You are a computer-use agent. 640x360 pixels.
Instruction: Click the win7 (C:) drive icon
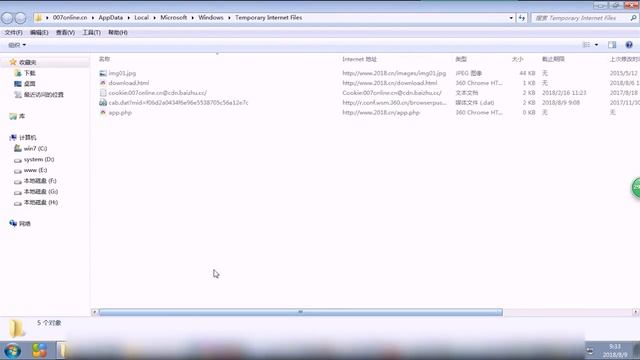tap(18, 149)
